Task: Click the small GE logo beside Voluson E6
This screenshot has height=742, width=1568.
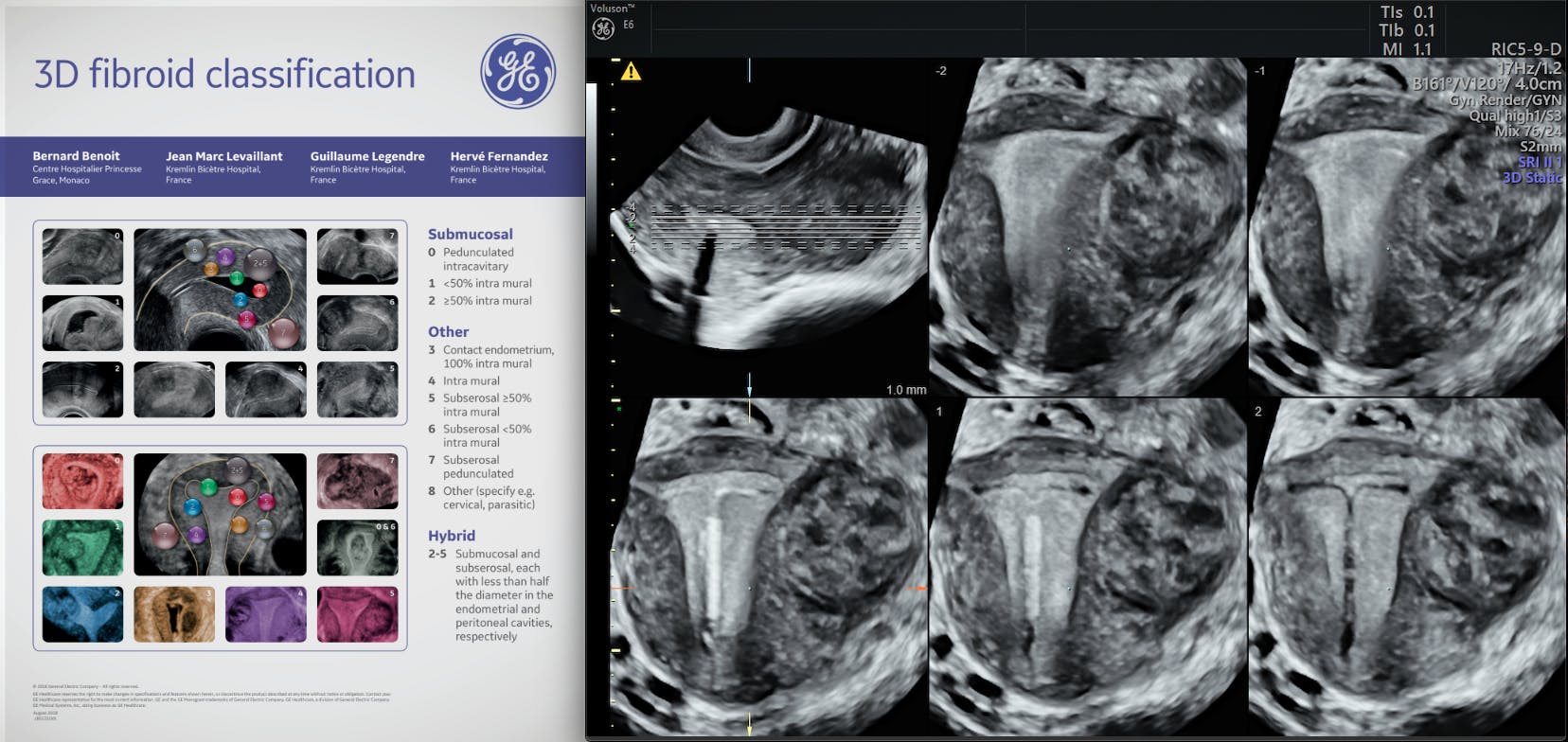Action: click(603, 28)
